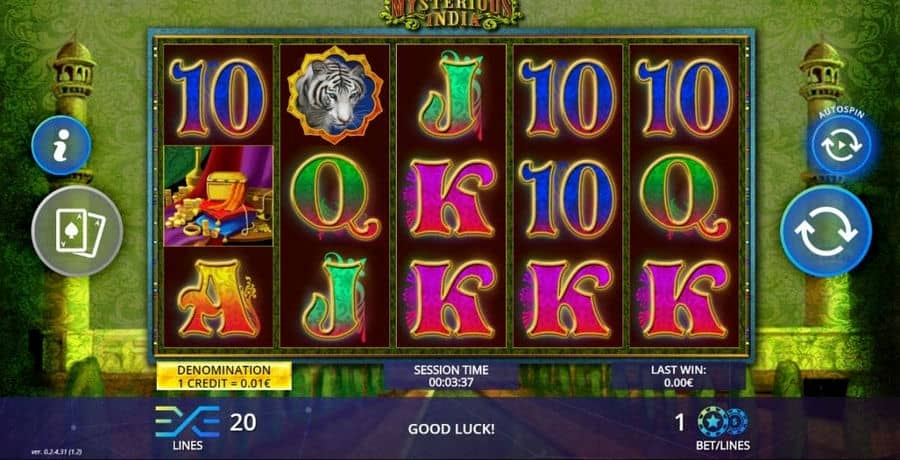Click the lines count 20

coord(243,423)
